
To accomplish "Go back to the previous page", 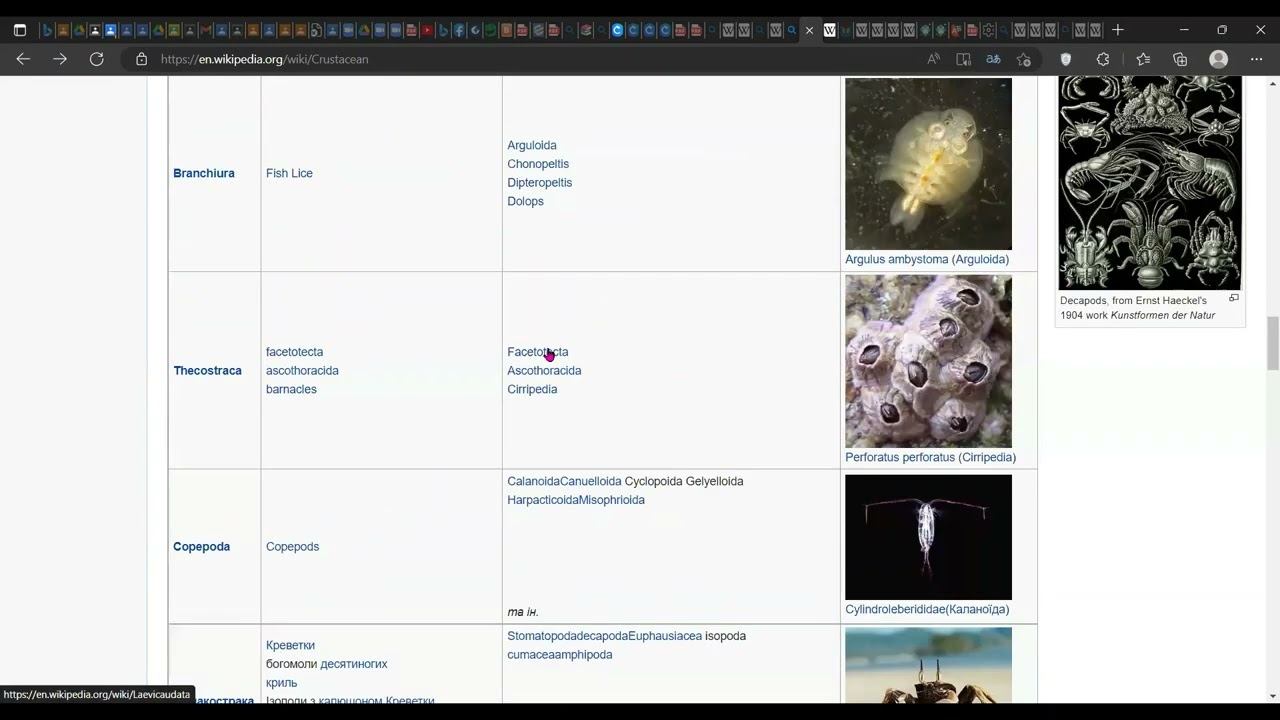I will (x=23, y=59).
